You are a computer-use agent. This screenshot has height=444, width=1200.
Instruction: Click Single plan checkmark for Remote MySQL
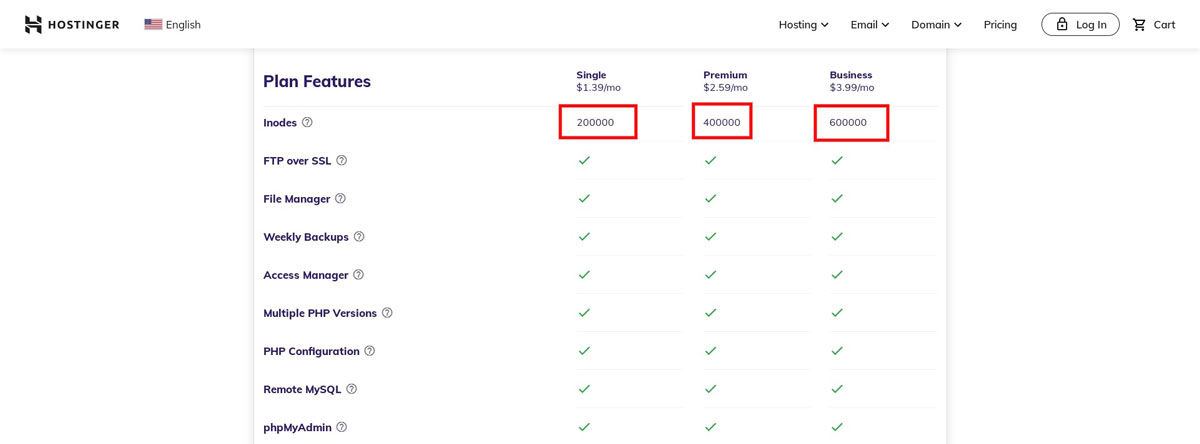coord(584,388)
